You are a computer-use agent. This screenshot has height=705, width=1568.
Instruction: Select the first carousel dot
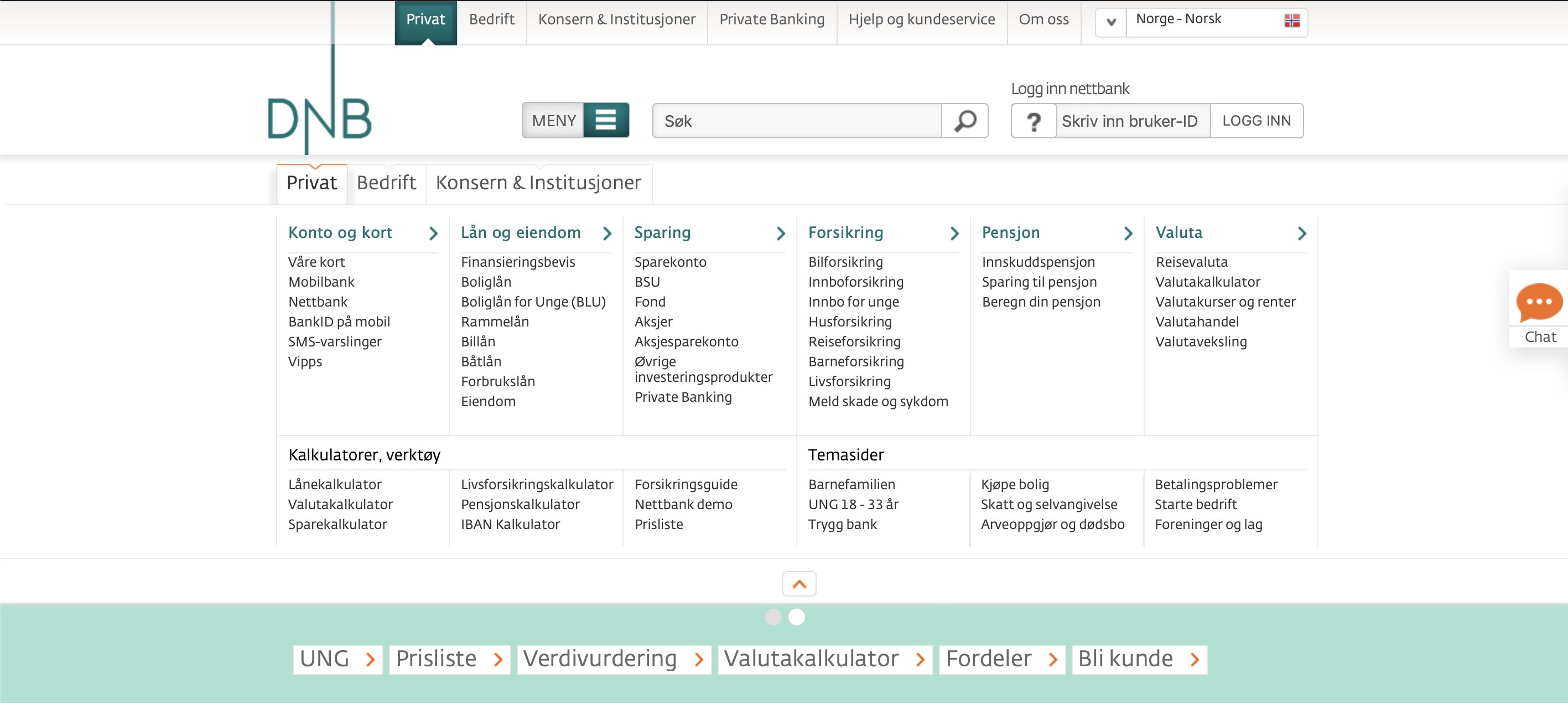[773, 618]
